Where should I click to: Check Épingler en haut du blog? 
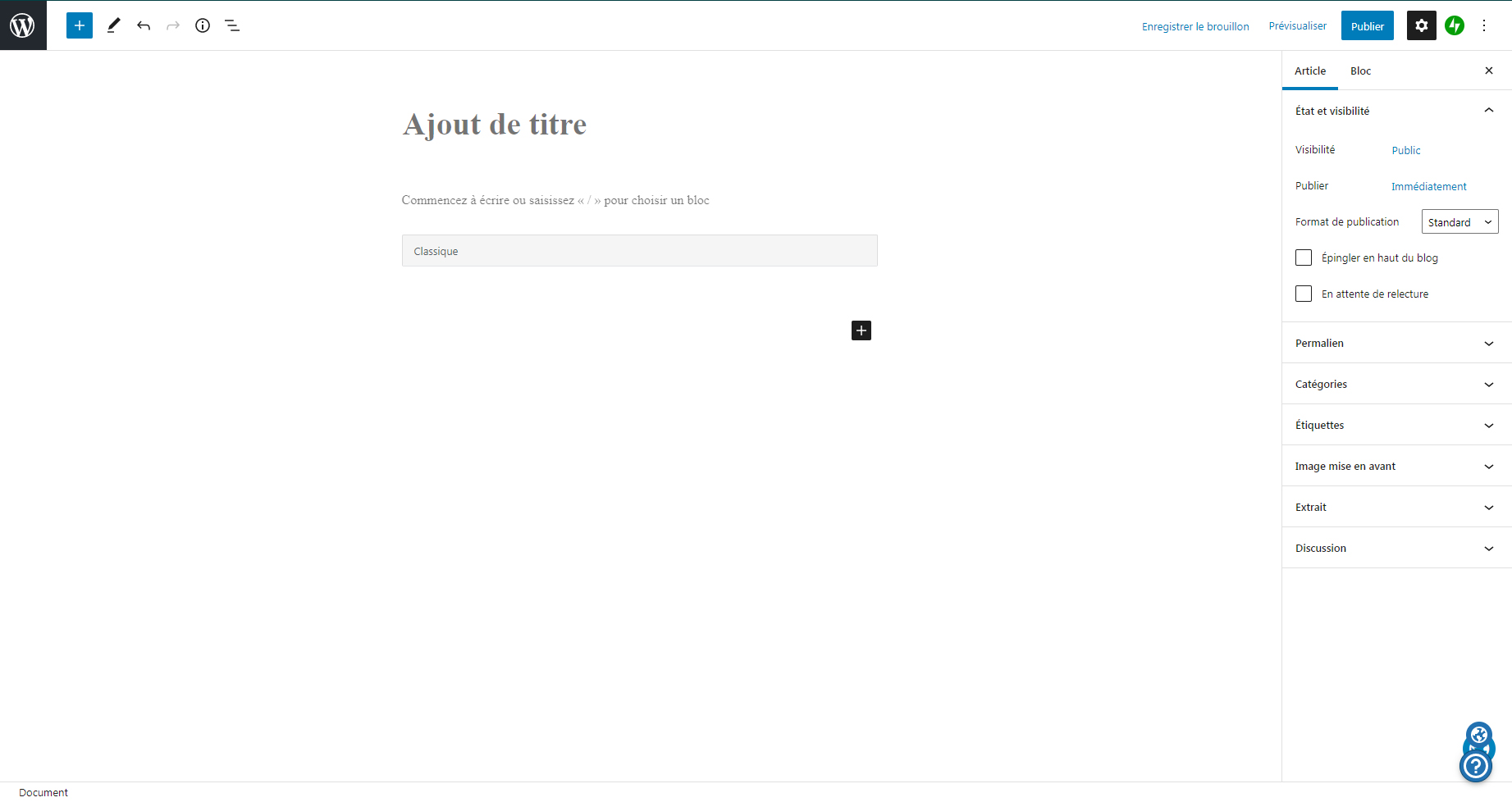tap(1304, 257)
